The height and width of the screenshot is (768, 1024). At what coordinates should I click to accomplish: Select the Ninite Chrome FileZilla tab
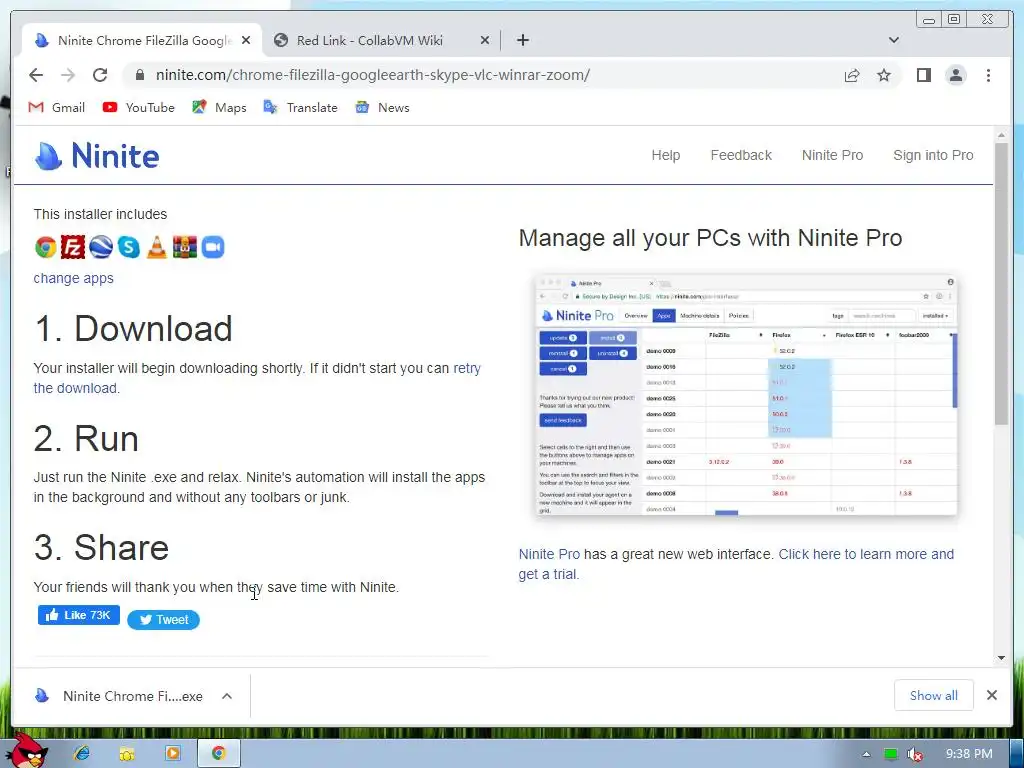[142, 40]
